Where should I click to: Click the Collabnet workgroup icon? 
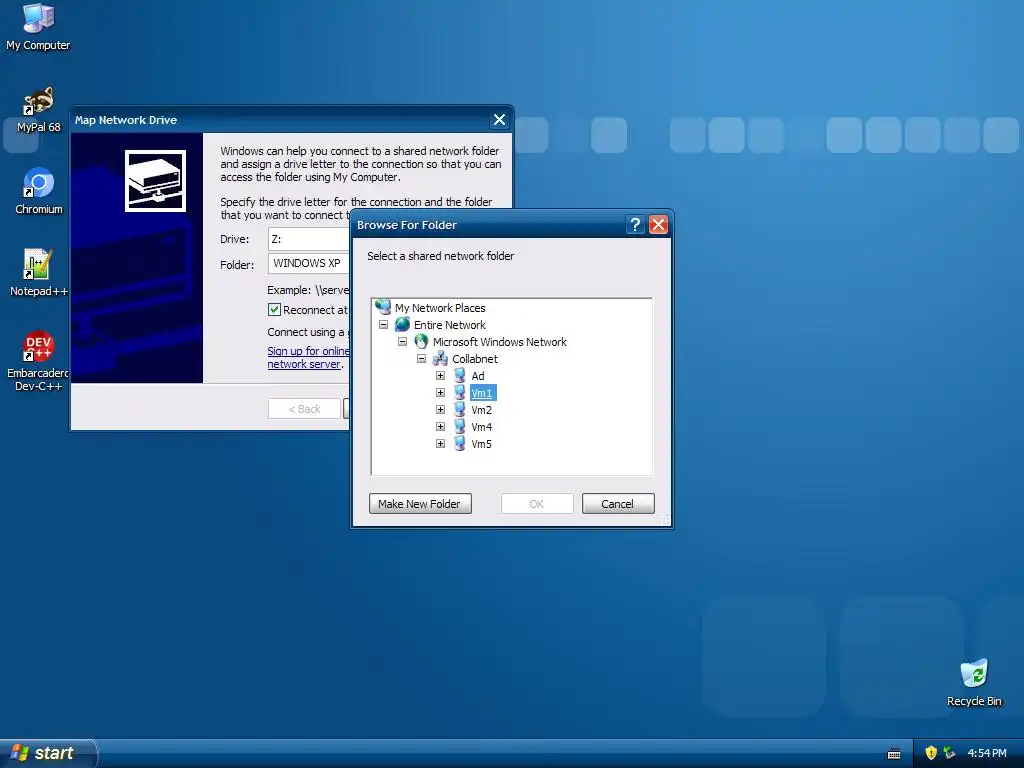[x=440, y=359]
